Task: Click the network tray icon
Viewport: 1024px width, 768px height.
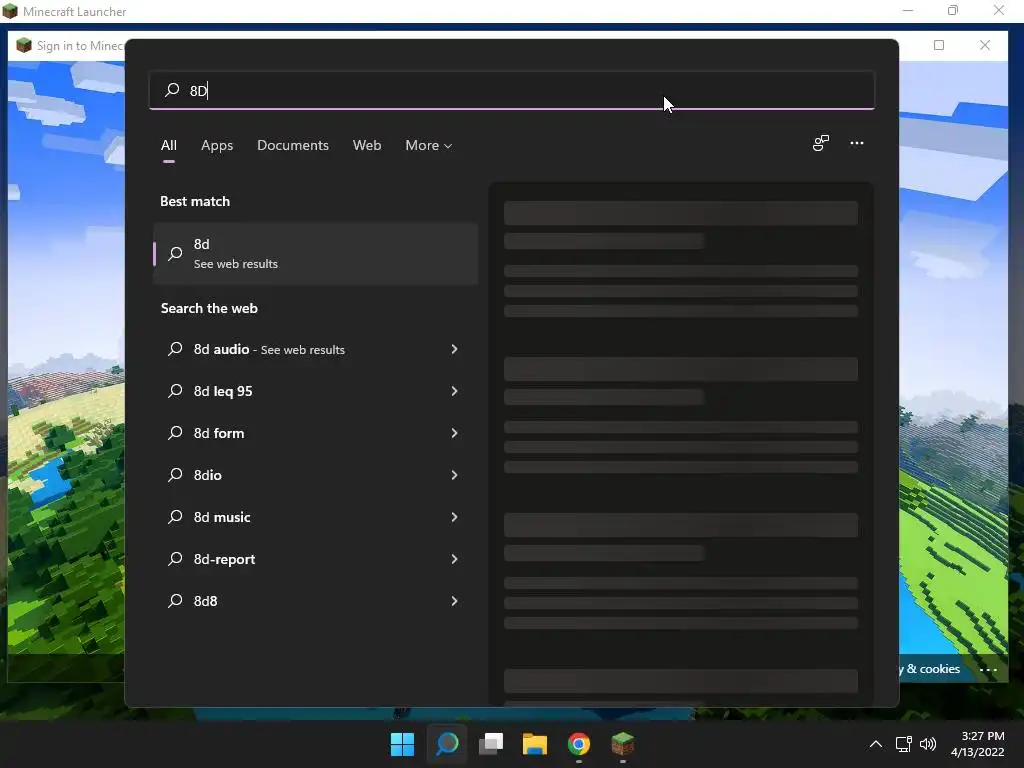Action: coord(903,744)
